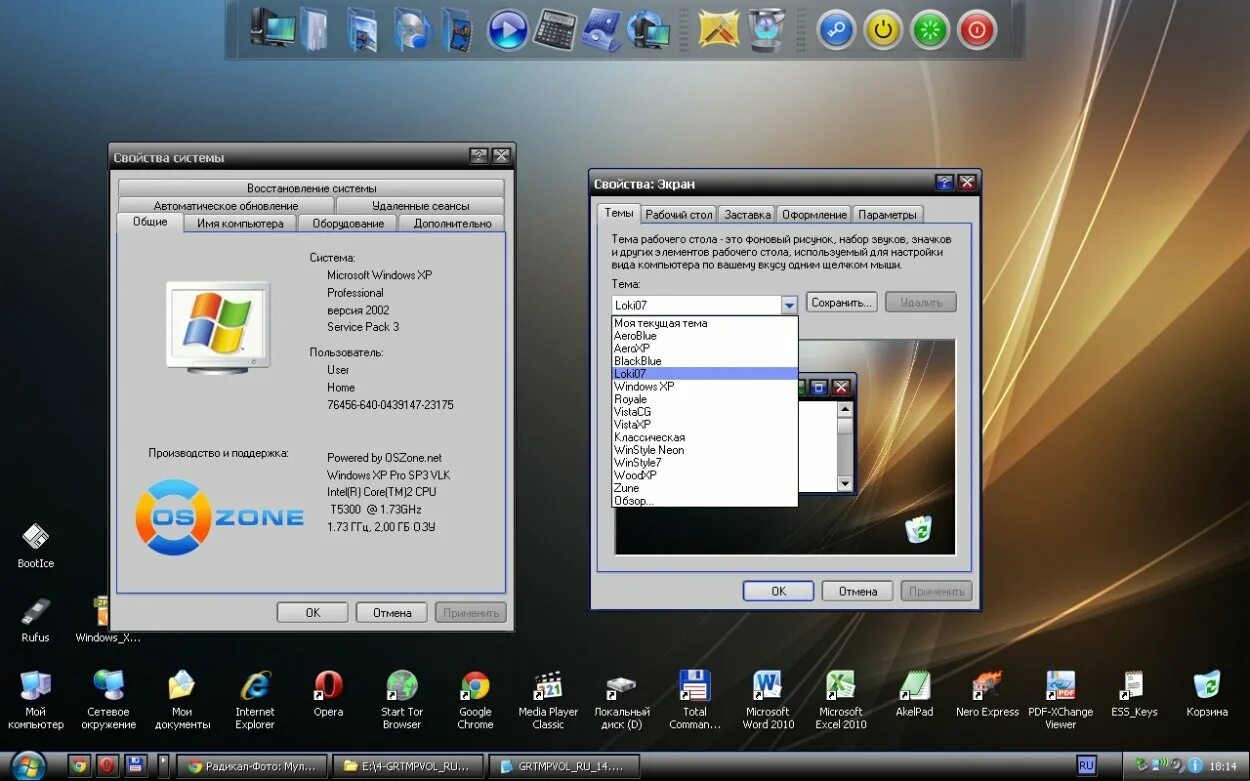This screenshot has width=1250, height=781.
Task: Switch to Радикал-Фото taskbar window
Action: point(252,767)
